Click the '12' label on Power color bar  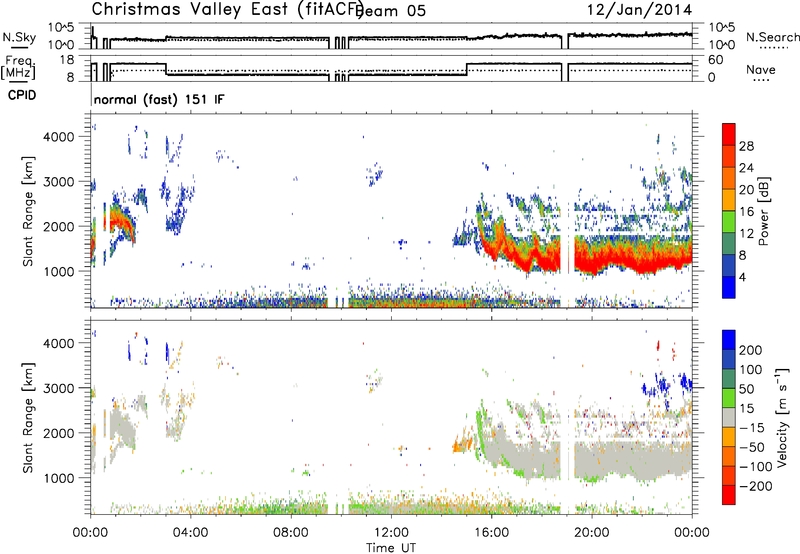click(x=746, y=233)
